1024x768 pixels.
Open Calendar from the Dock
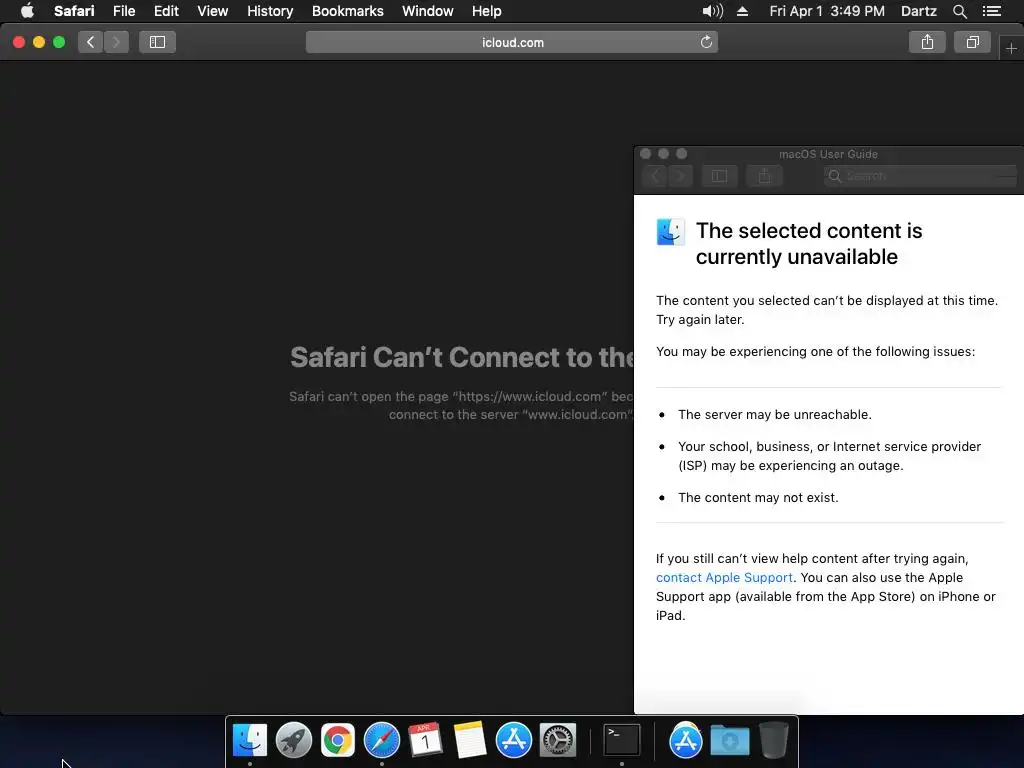click(x=425, y=741)
